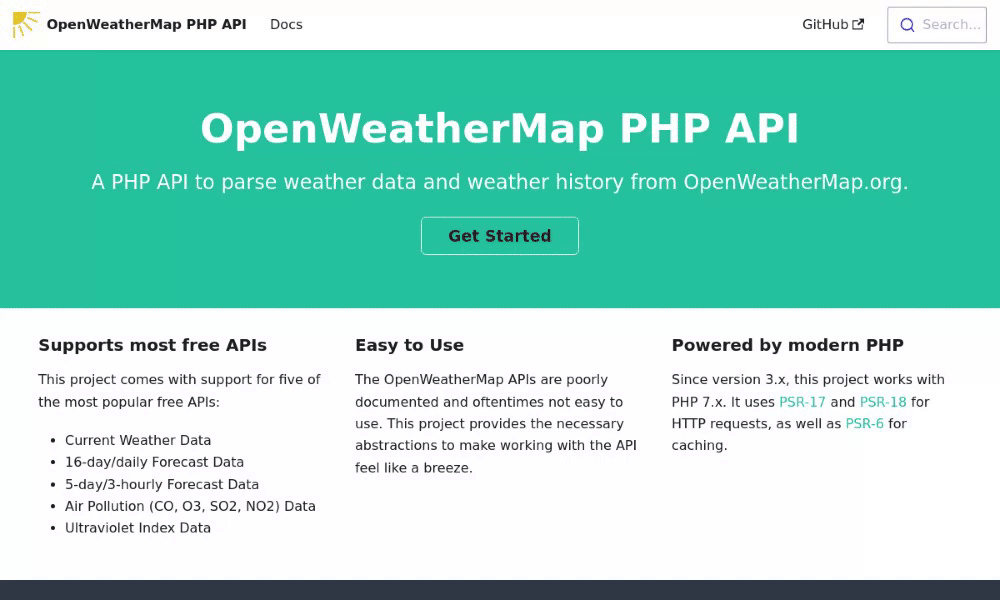
Task: Click the Get Started button
Action: coord(499,236)
